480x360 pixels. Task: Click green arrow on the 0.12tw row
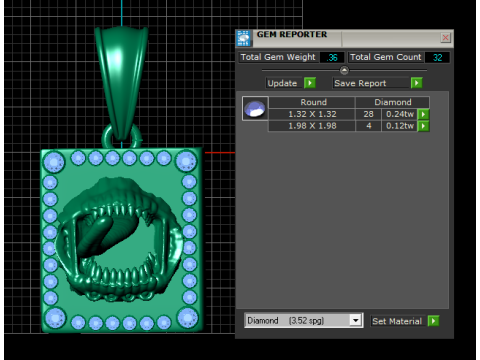(423, 126)
